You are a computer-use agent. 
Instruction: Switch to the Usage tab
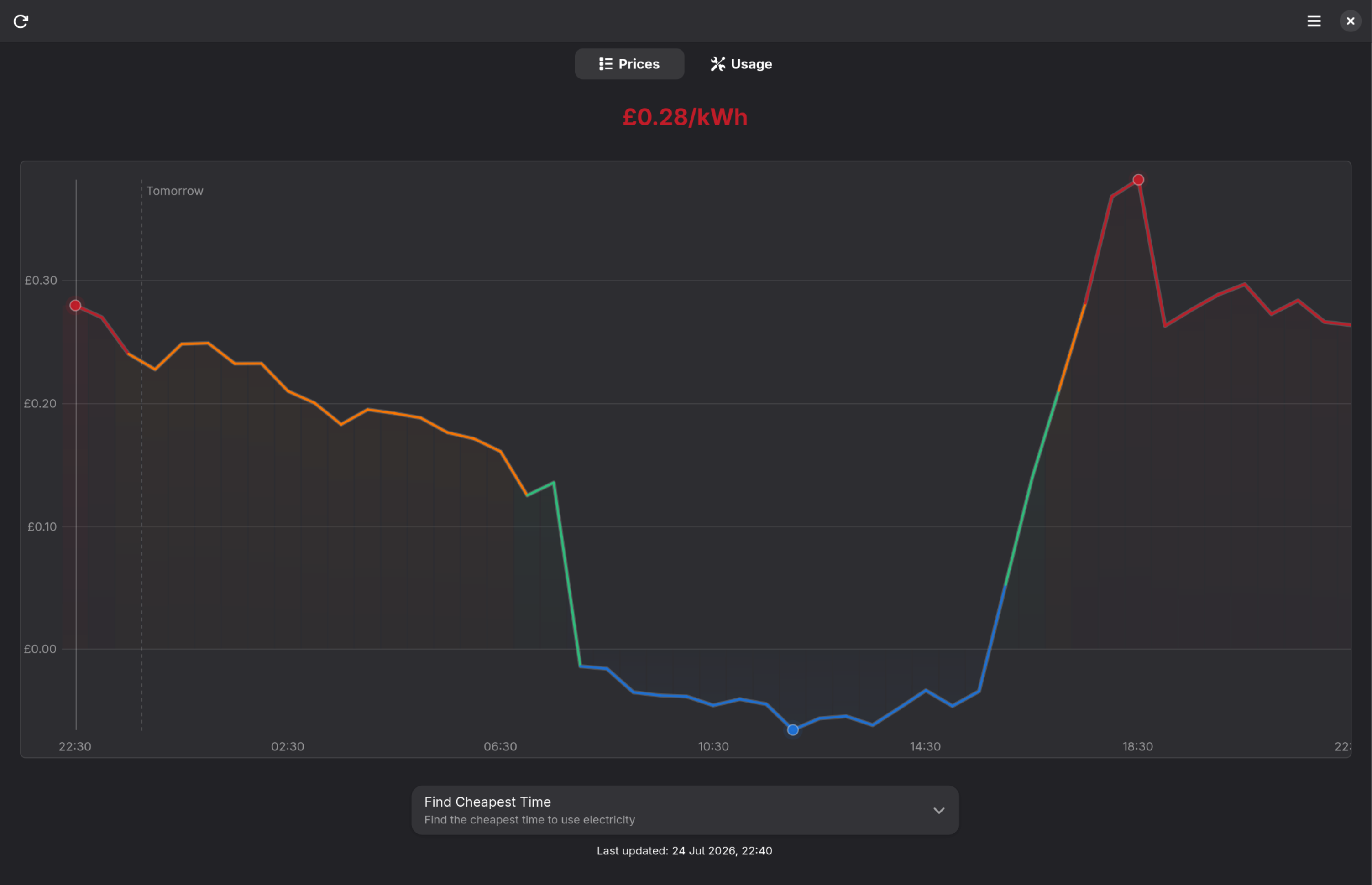(x=741, y=64)
